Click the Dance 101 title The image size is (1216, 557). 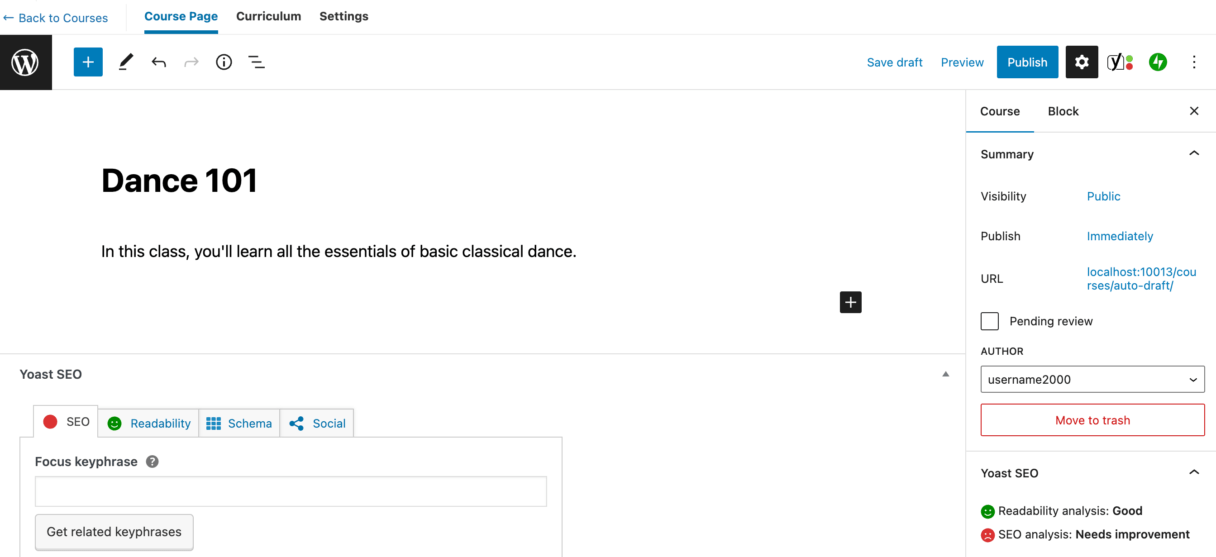(180, 180)
